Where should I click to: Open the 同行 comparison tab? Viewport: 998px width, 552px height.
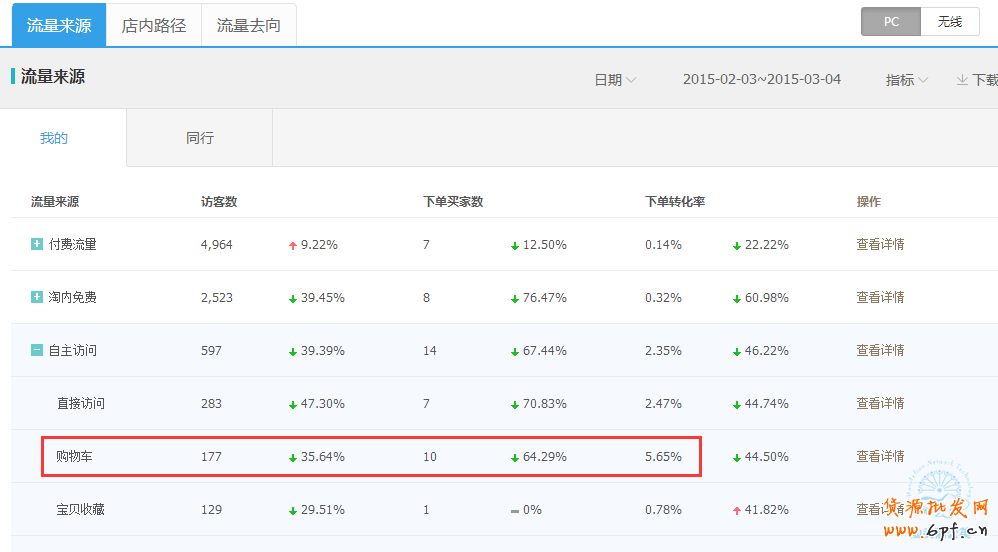click(200, 138)
